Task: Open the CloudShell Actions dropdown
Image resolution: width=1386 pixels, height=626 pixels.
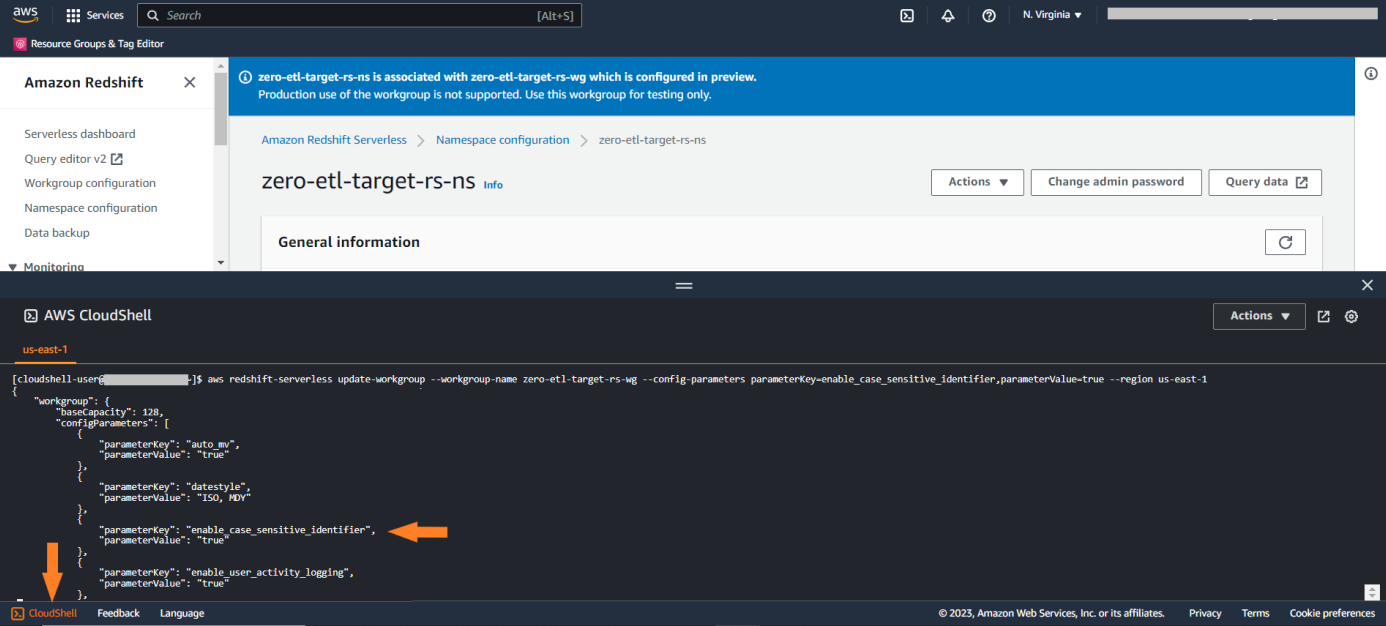Action: pos(1259,316)
